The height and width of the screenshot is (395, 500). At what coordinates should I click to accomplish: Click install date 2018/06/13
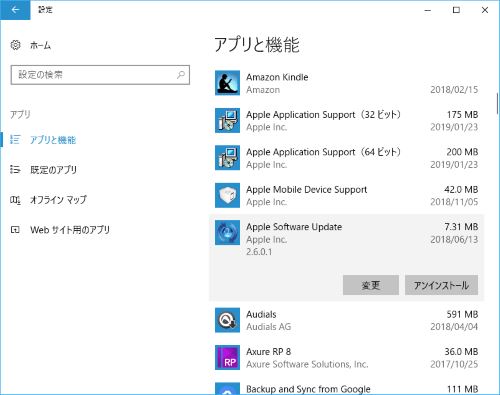(454, 240)
